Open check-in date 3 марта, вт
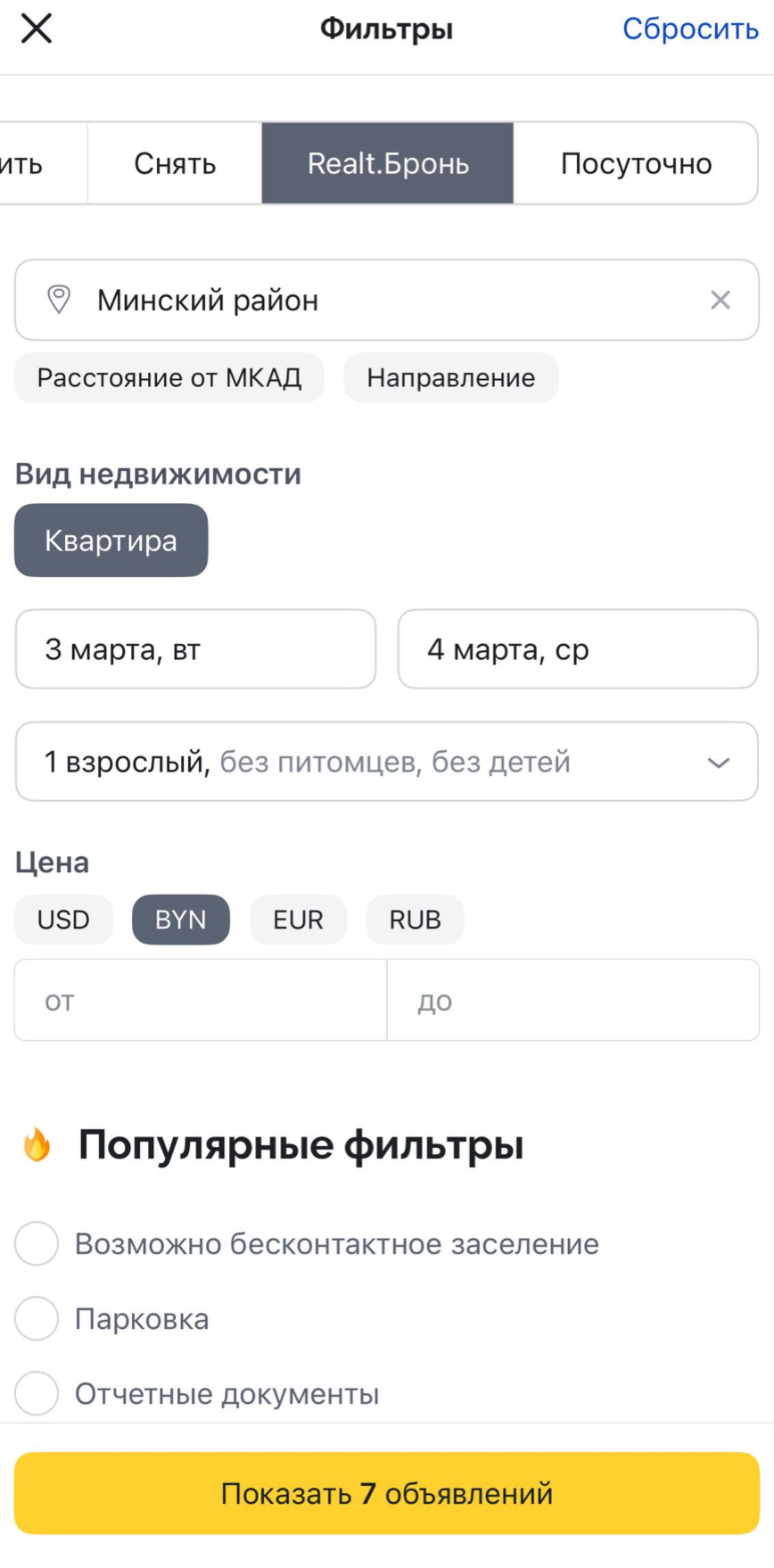The width and height of the screenshot is (774, 1568). 195,649
